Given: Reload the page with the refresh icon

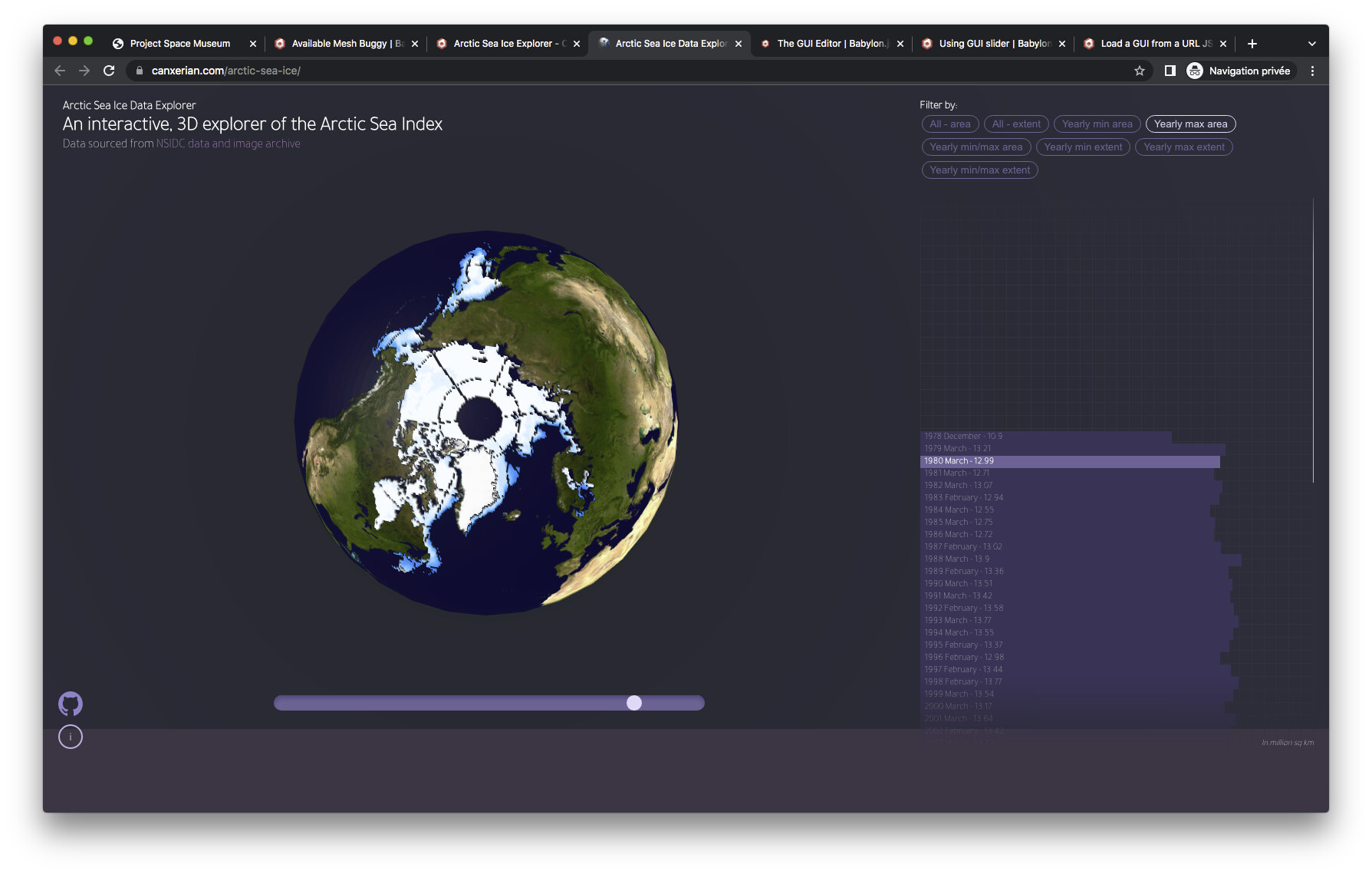Looking at the screenshot, I should tap(109, 71).
